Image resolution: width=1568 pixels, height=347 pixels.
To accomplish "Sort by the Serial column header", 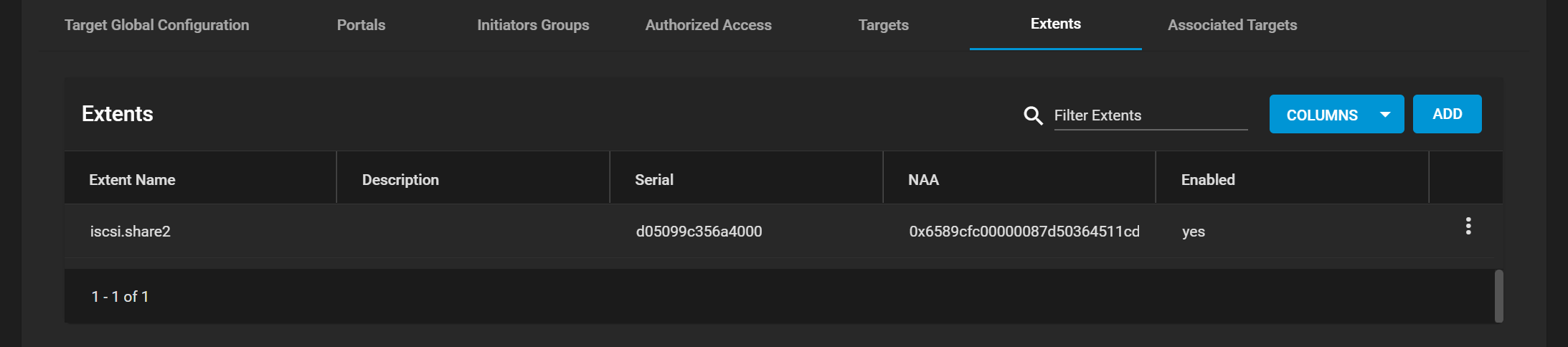I will pyautogui.click(x=654, y=180).
